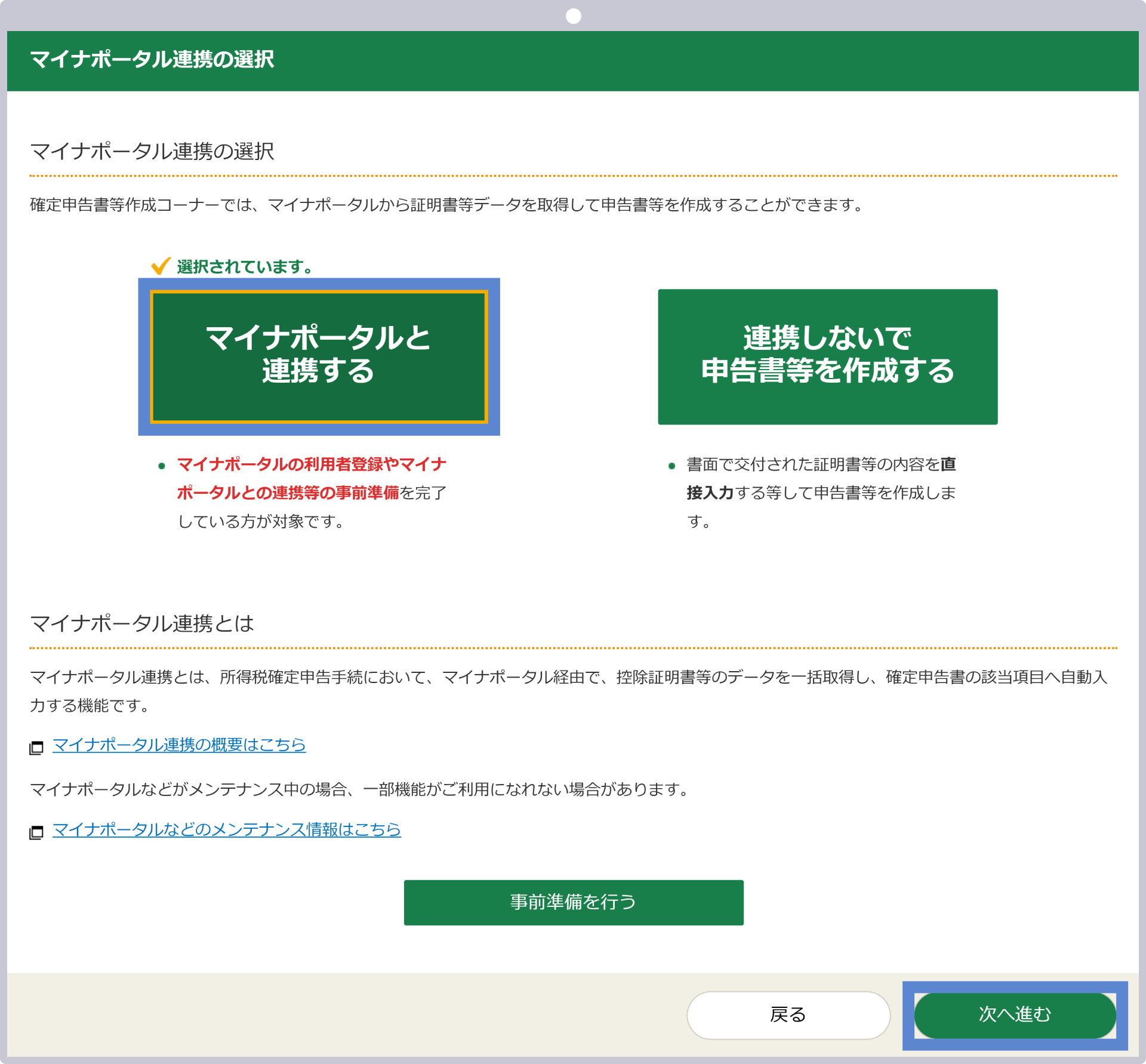Click new-window icon beside 概要はこちら link
This screenshot has width=1146, height=1064.
(x=36, y=748)
